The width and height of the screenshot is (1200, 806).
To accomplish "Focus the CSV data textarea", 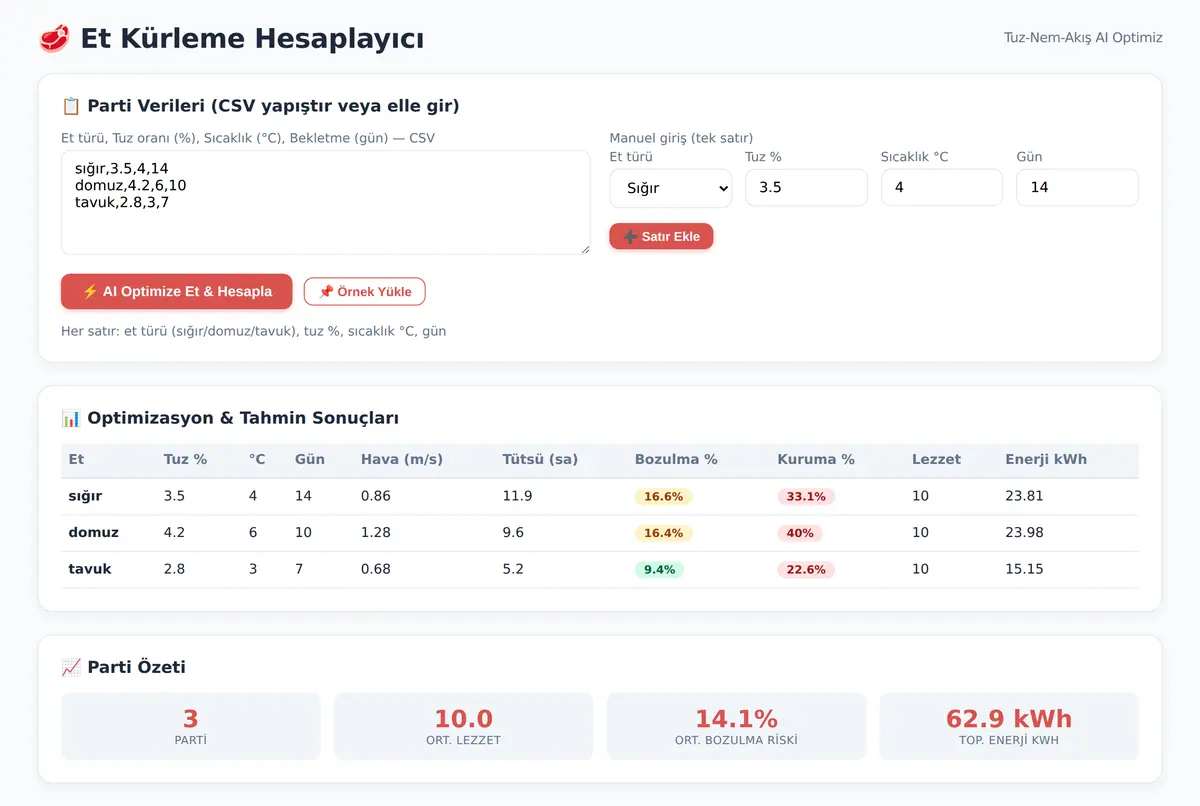I will pos(326,203).
